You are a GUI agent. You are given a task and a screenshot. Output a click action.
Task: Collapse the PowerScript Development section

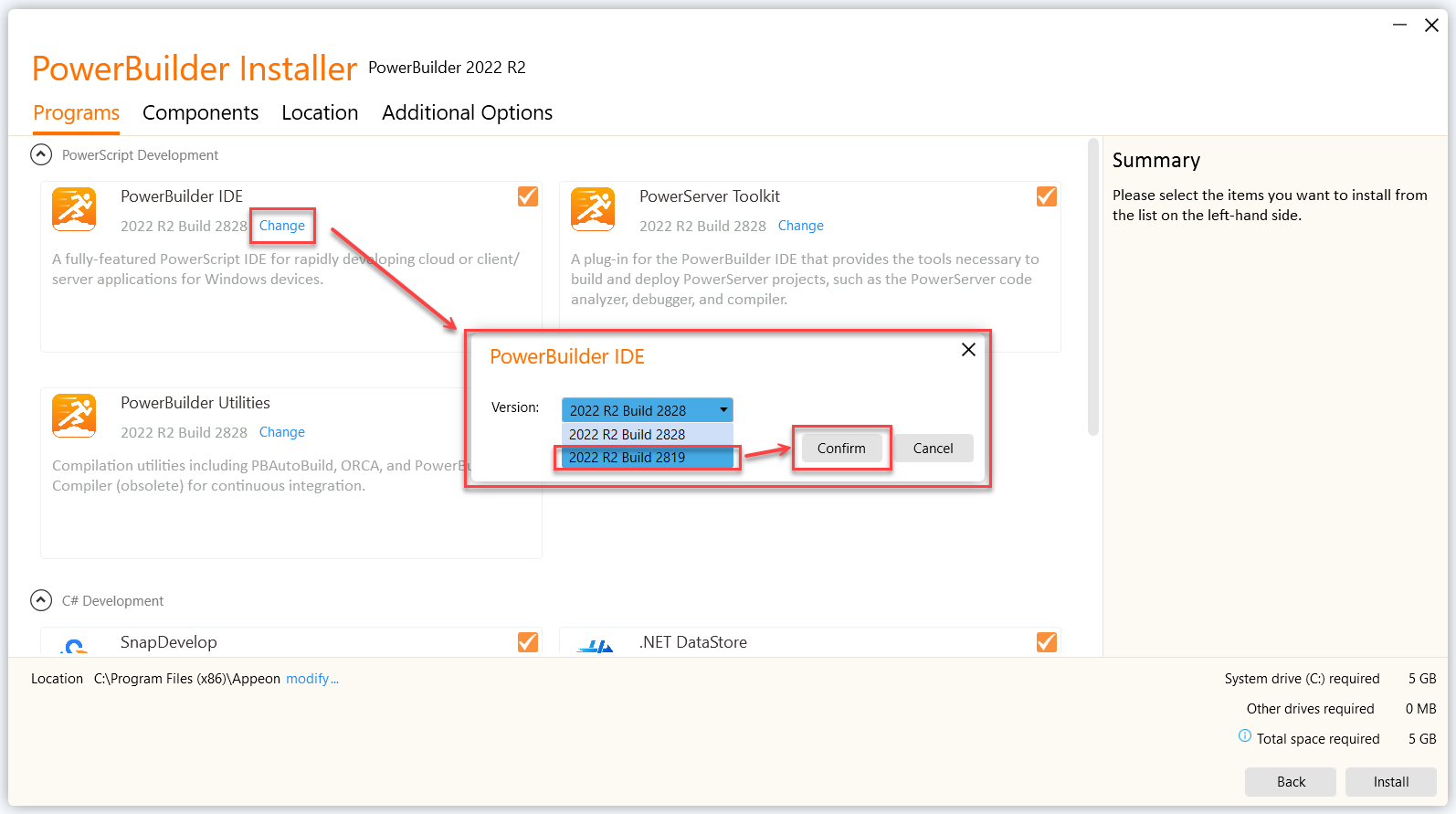tap(41, 155)
